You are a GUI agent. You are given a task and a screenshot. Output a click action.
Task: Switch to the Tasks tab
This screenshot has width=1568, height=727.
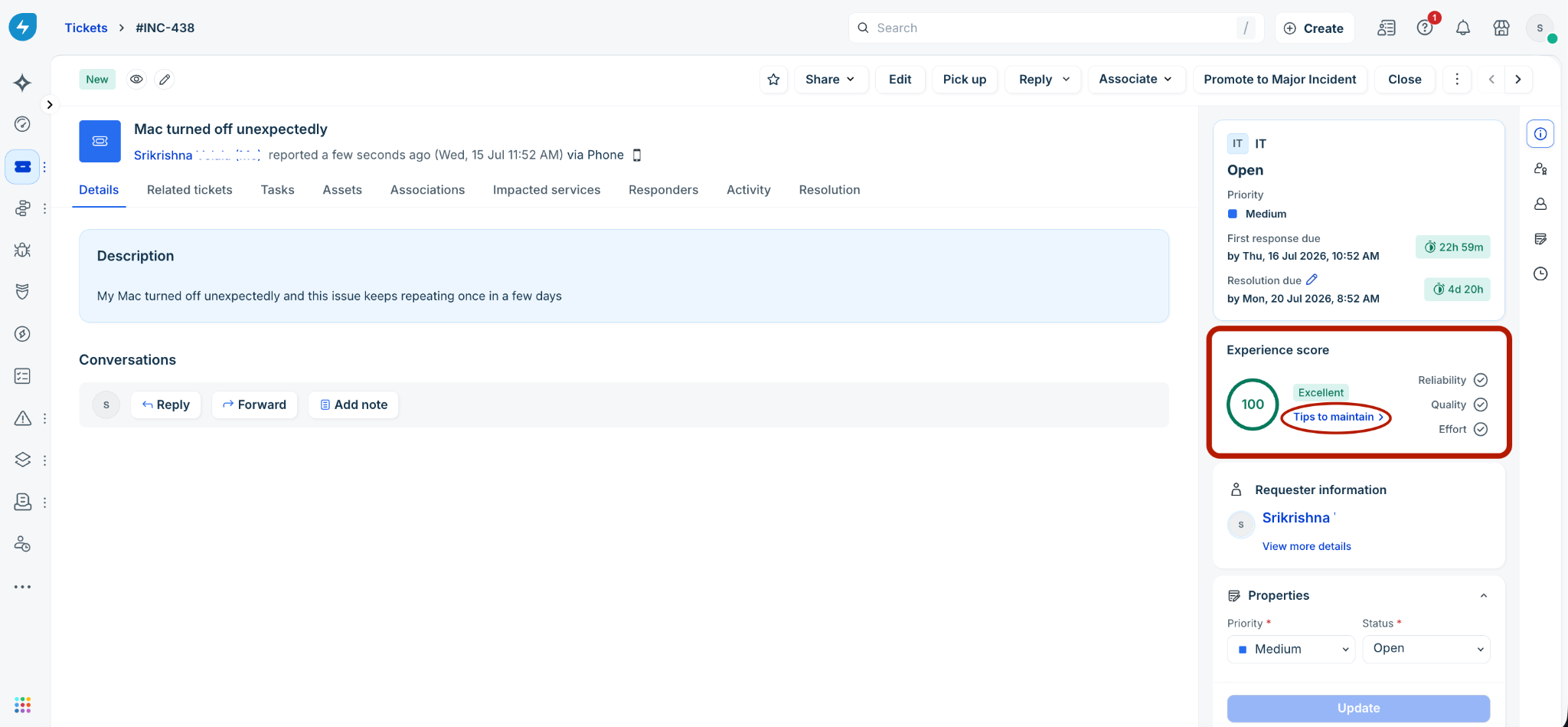(x=277, y=190)
